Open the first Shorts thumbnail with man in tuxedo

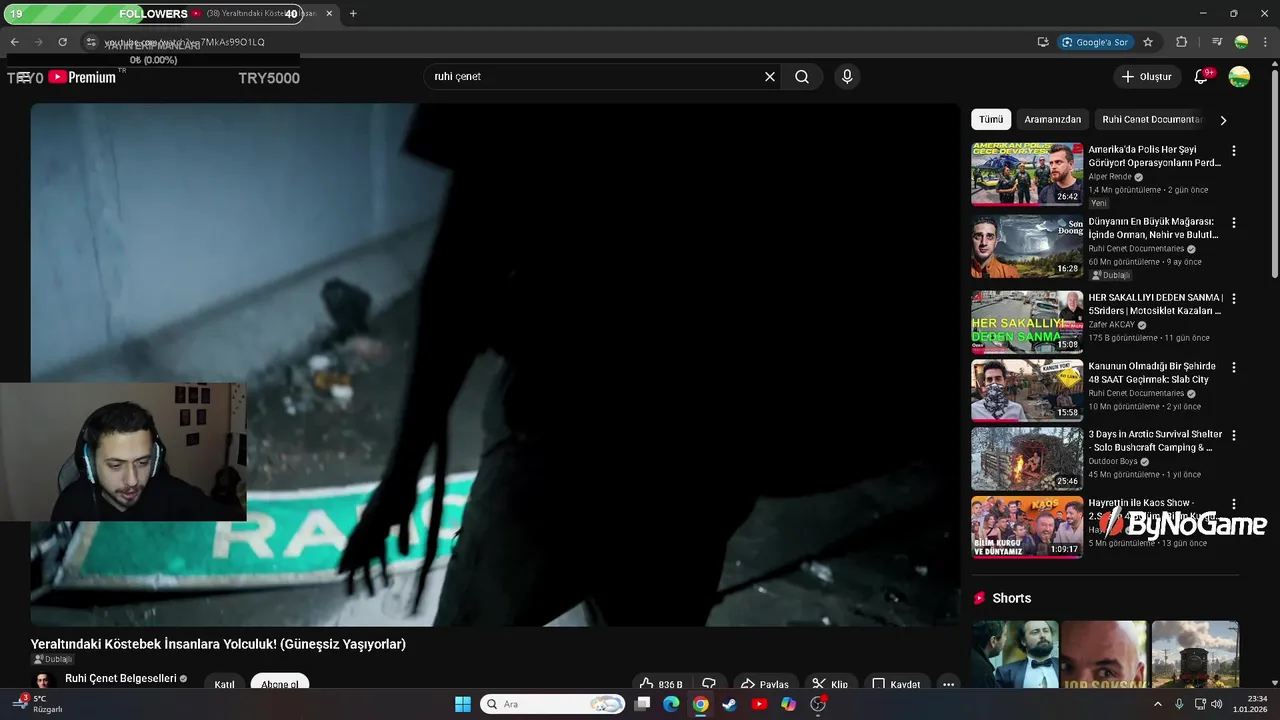click(1015, 655)
